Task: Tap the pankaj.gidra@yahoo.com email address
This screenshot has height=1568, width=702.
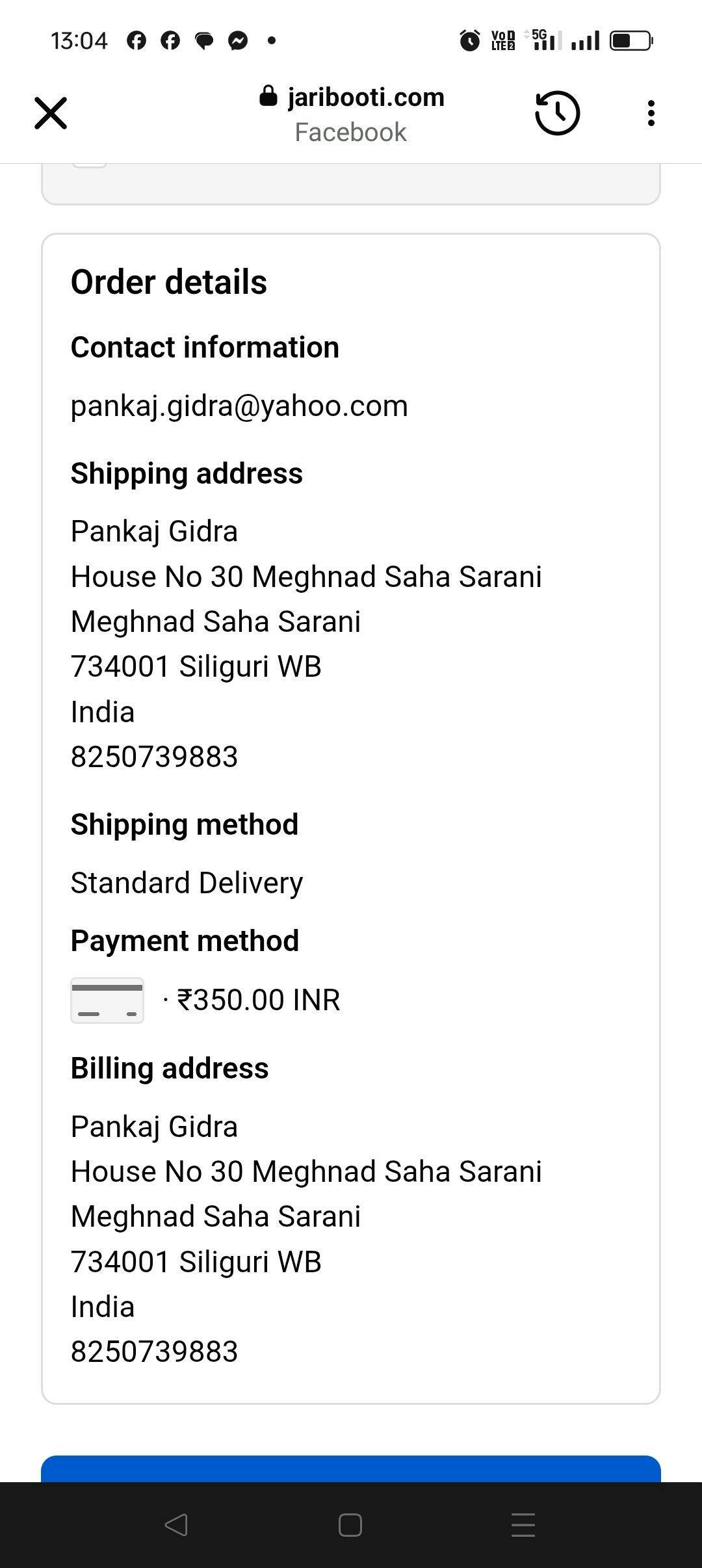Action: coord(239,406)
